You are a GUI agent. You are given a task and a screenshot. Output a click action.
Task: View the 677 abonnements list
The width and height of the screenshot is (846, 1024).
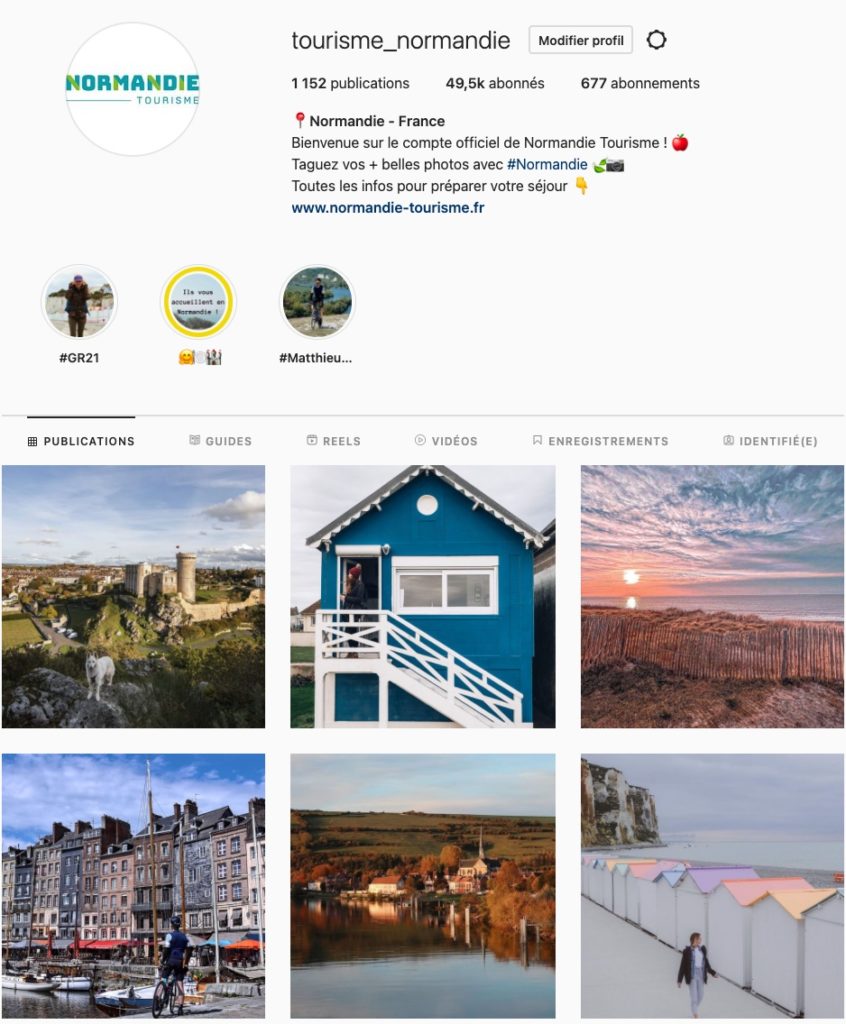click(x=640, y=84)
